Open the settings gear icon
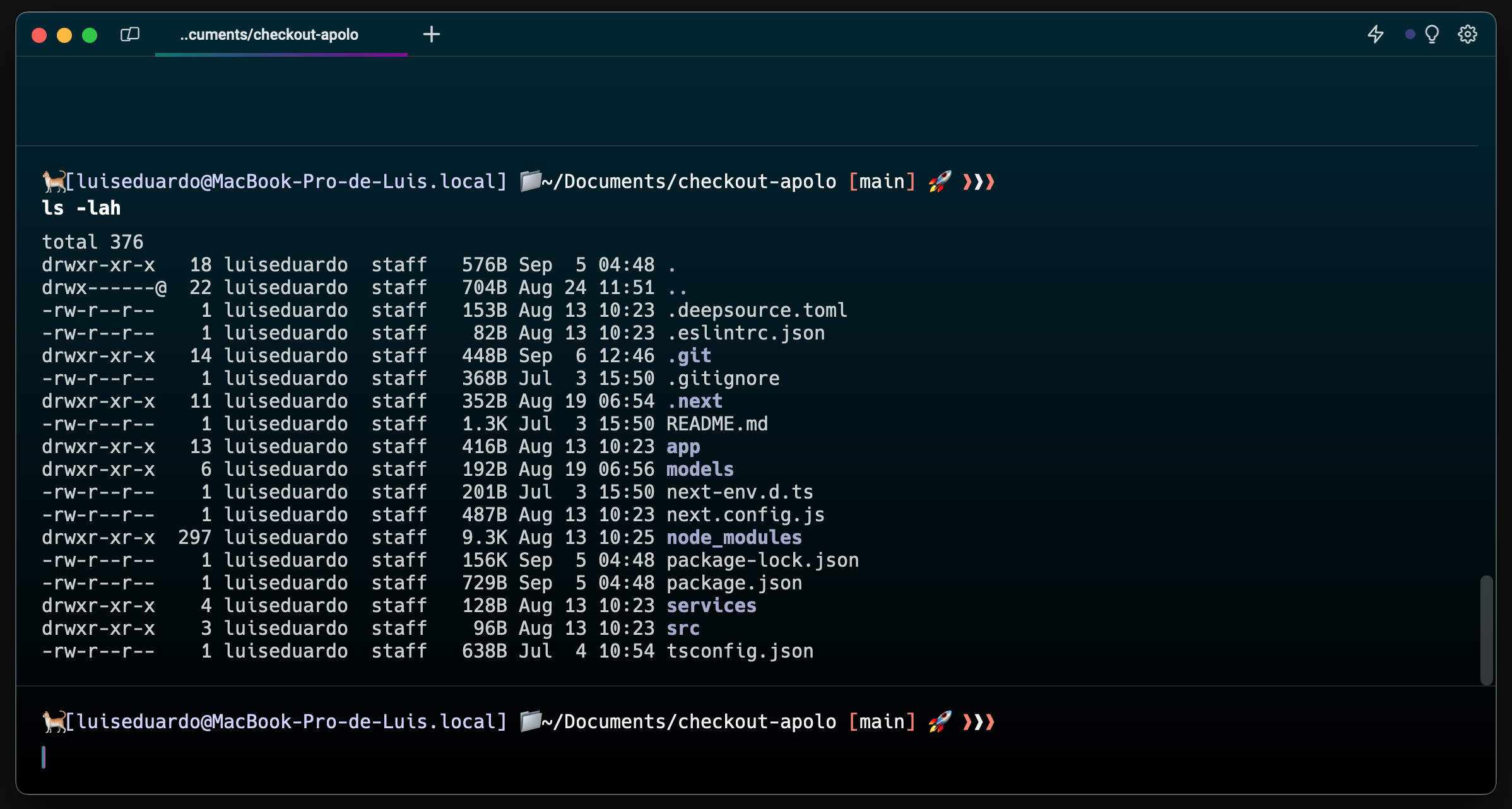1512x809 pixels. (x=1467, y=34)
